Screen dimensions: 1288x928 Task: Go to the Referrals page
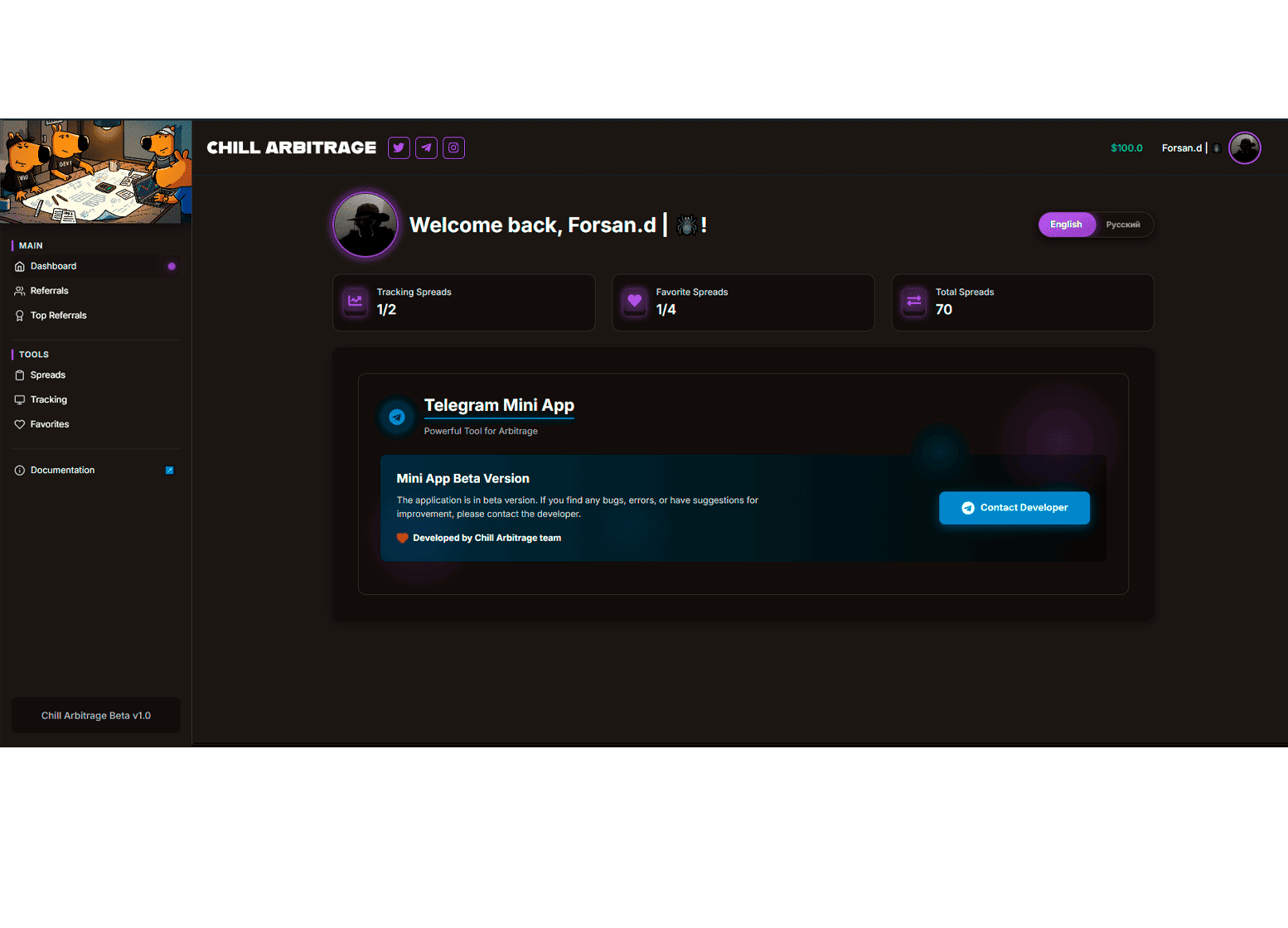[x=50, y=291]
